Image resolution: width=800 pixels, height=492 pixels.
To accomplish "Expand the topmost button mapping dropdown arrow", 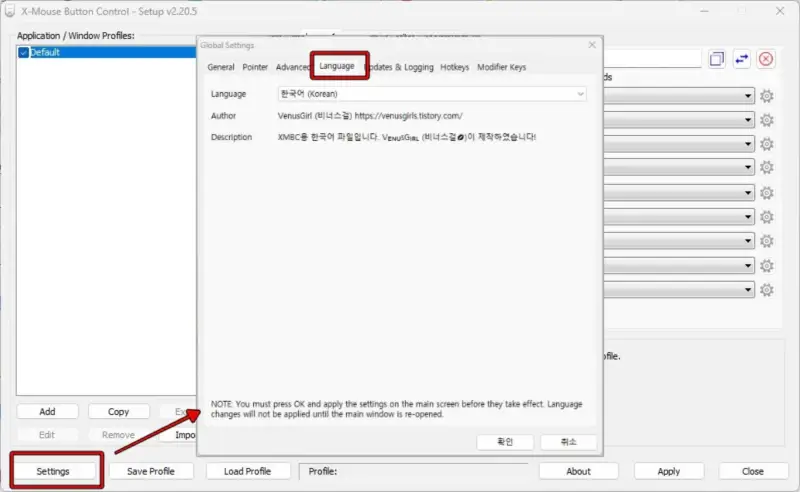I will [x=748, y=96].
